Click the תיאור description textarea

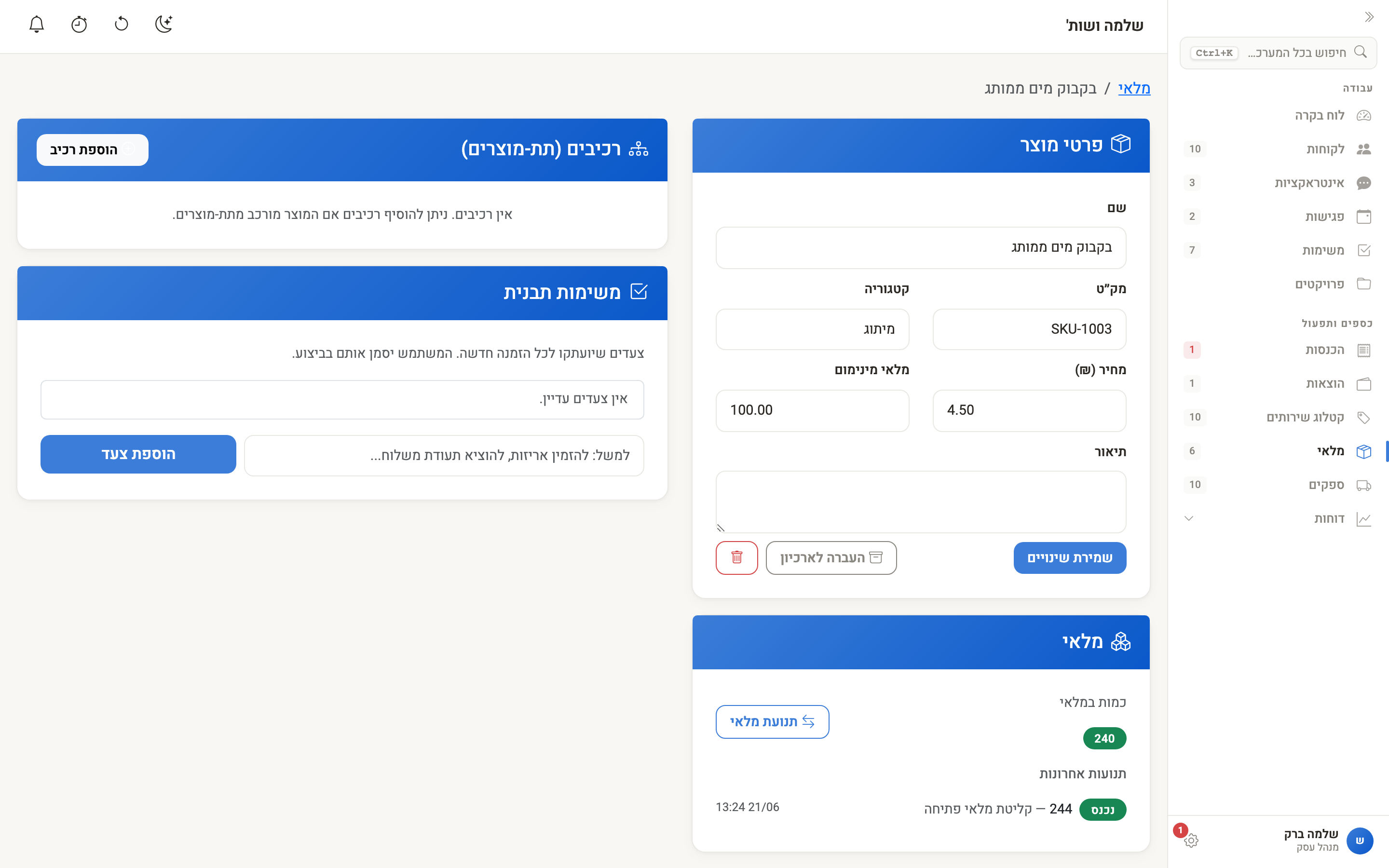tap(921, 502)
